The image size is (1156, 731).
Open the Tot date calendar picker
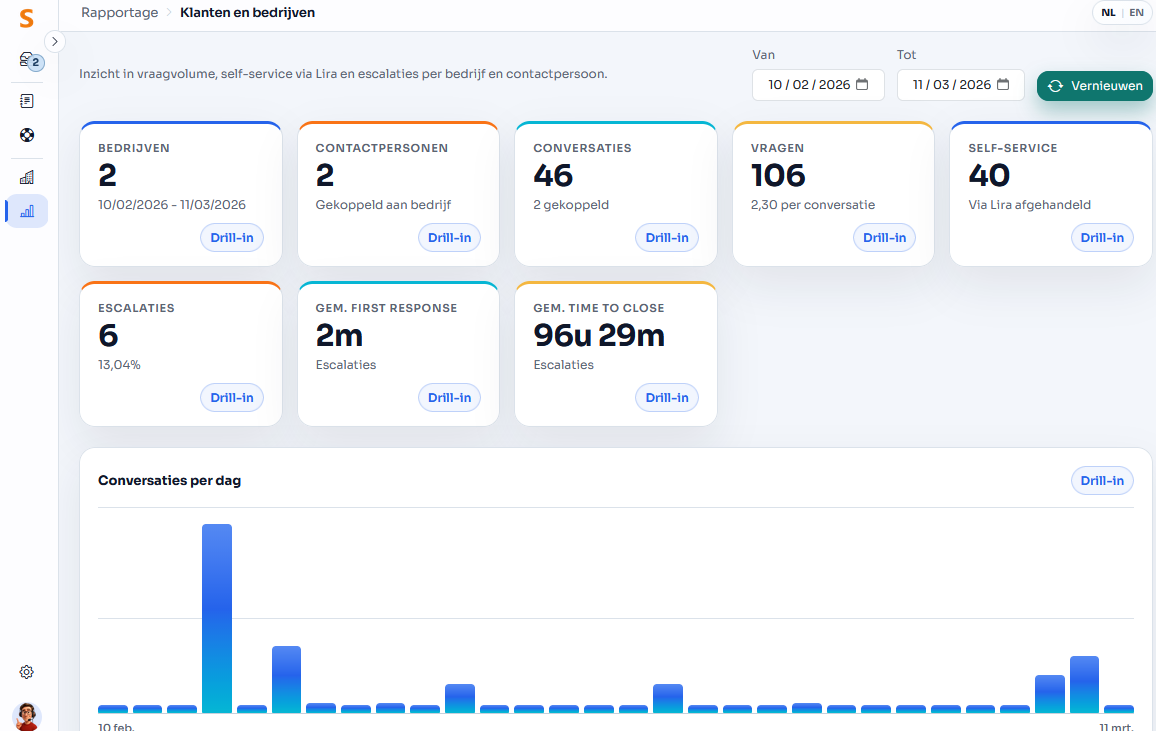tap(1002, 85)
